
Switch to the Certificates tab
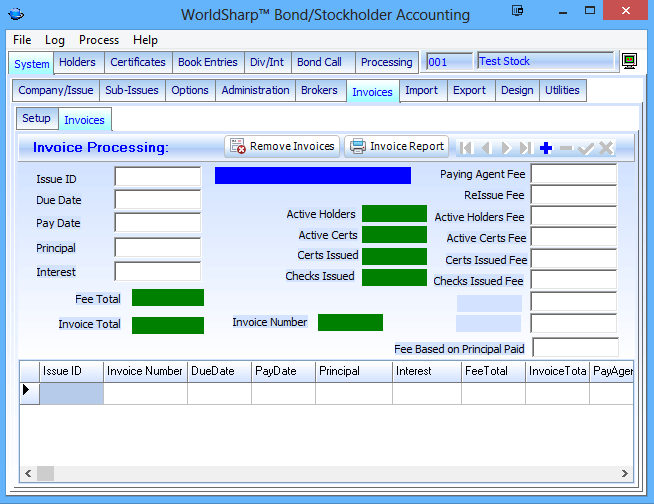[x=138, y=62]
